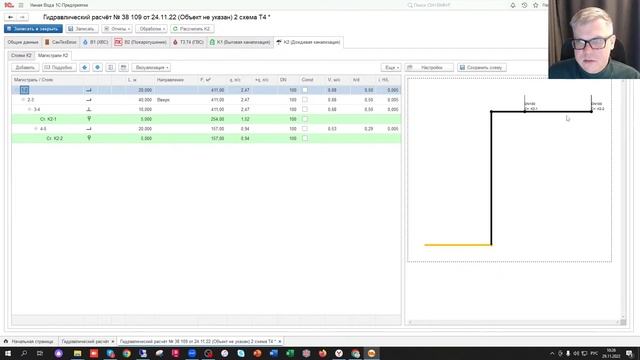Click the Подробно button
640x360 pixels.
[59, 67]
